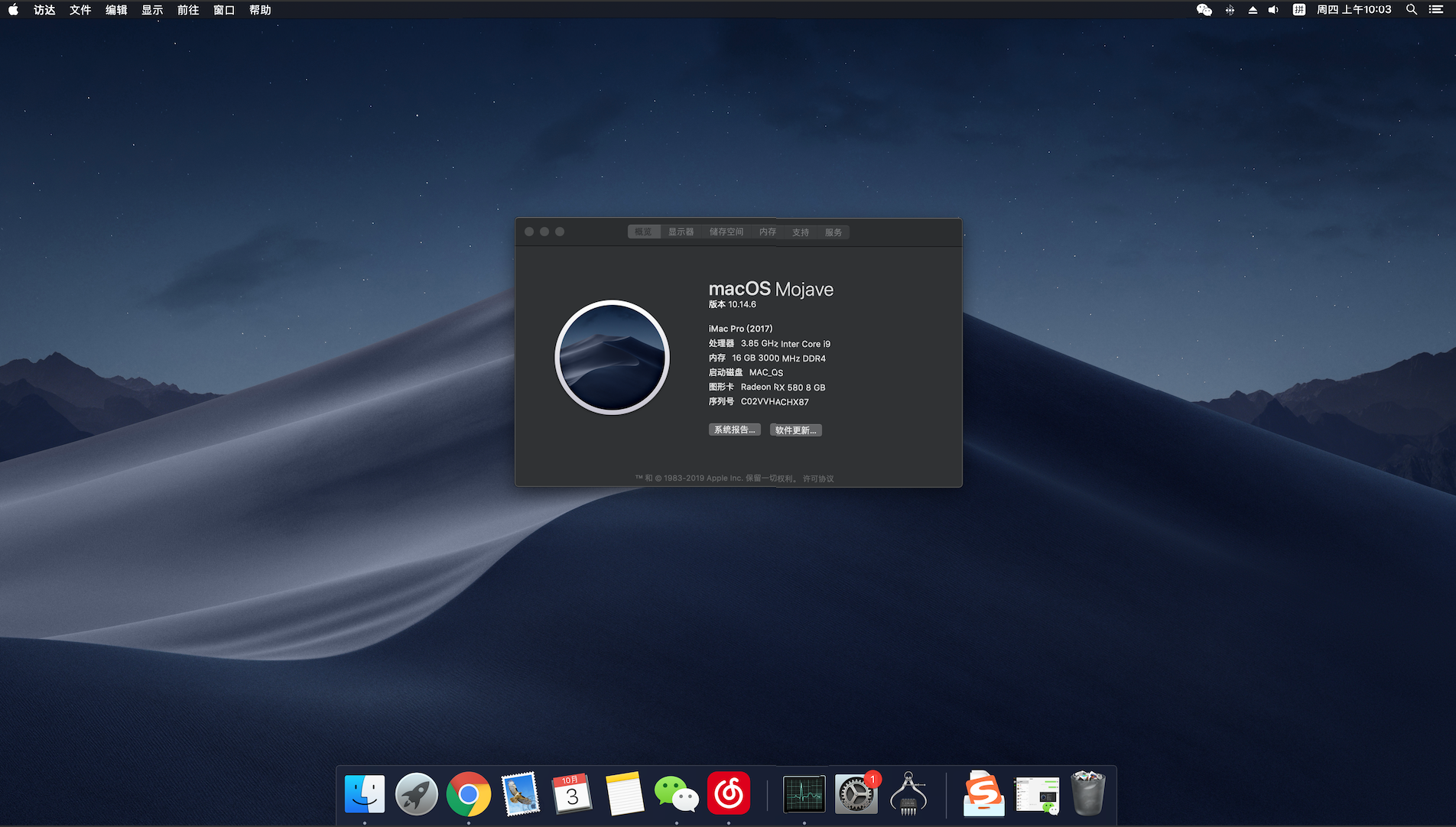Switch to the 显示器 tab
This screenshot has width=1456, height=827.
681,232
